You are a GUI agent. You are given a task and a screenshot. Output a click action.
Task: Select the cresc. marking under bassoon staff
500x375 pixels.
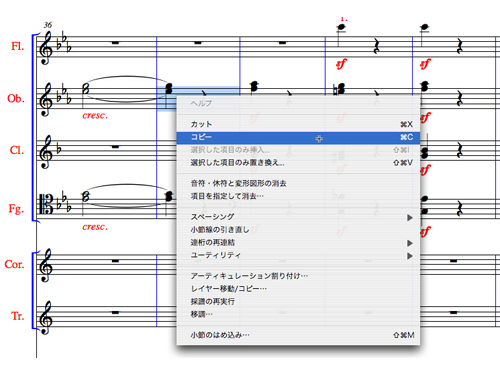pyautogui.click(x=95, y=227)
